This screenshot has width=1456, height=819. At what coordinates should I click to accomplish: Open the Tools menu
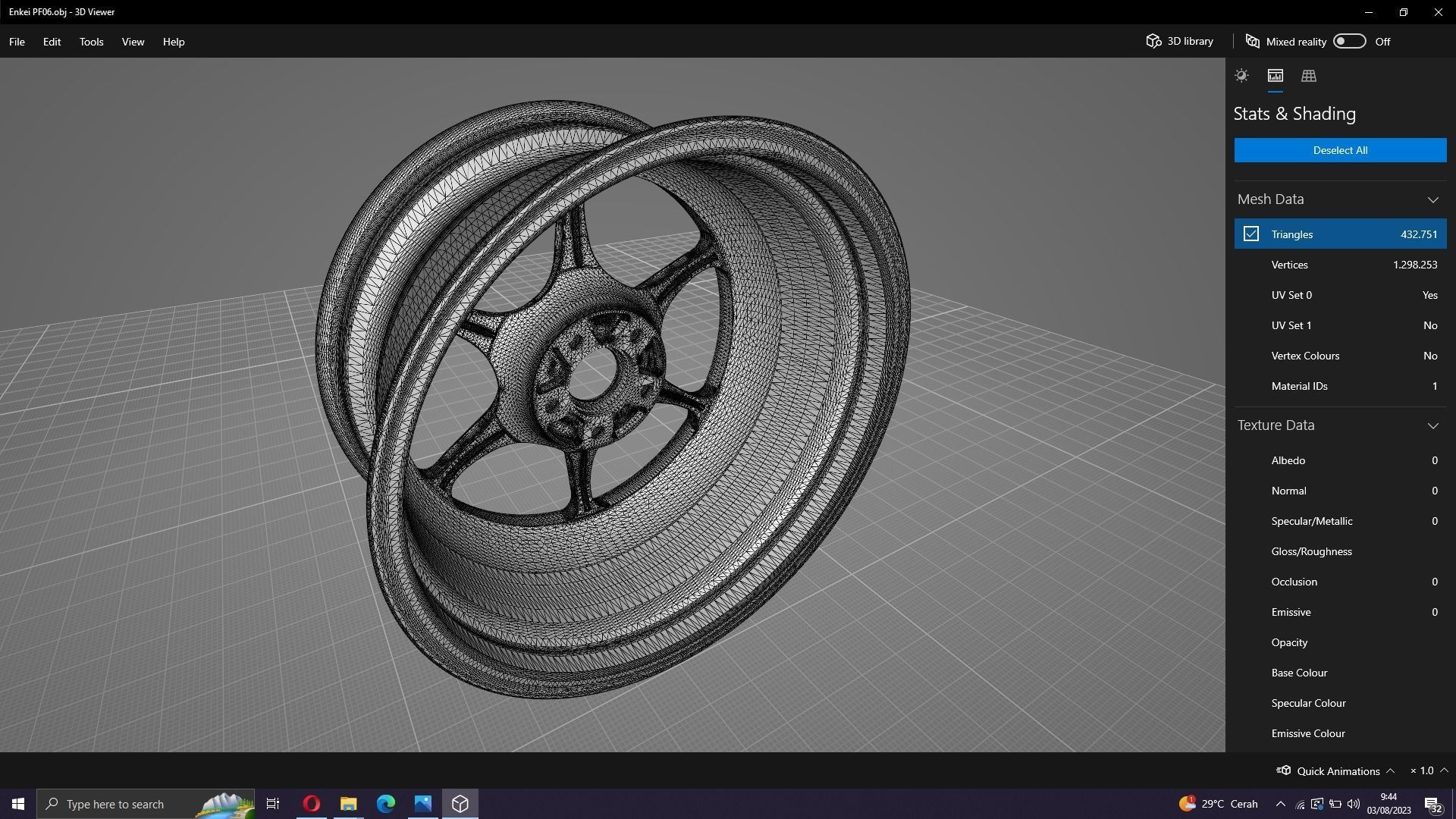coord(91,42)
